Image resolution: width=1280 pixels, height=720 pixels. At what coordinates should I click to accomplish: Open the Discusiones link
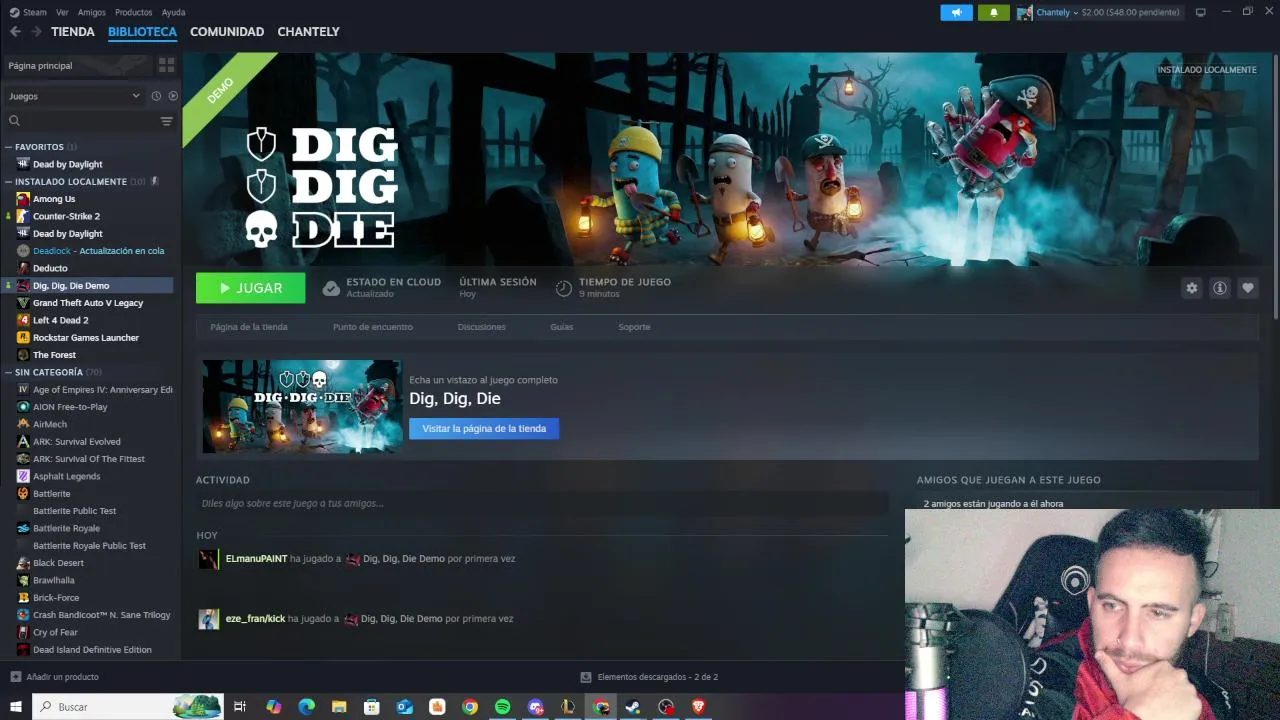pos(482,327)
